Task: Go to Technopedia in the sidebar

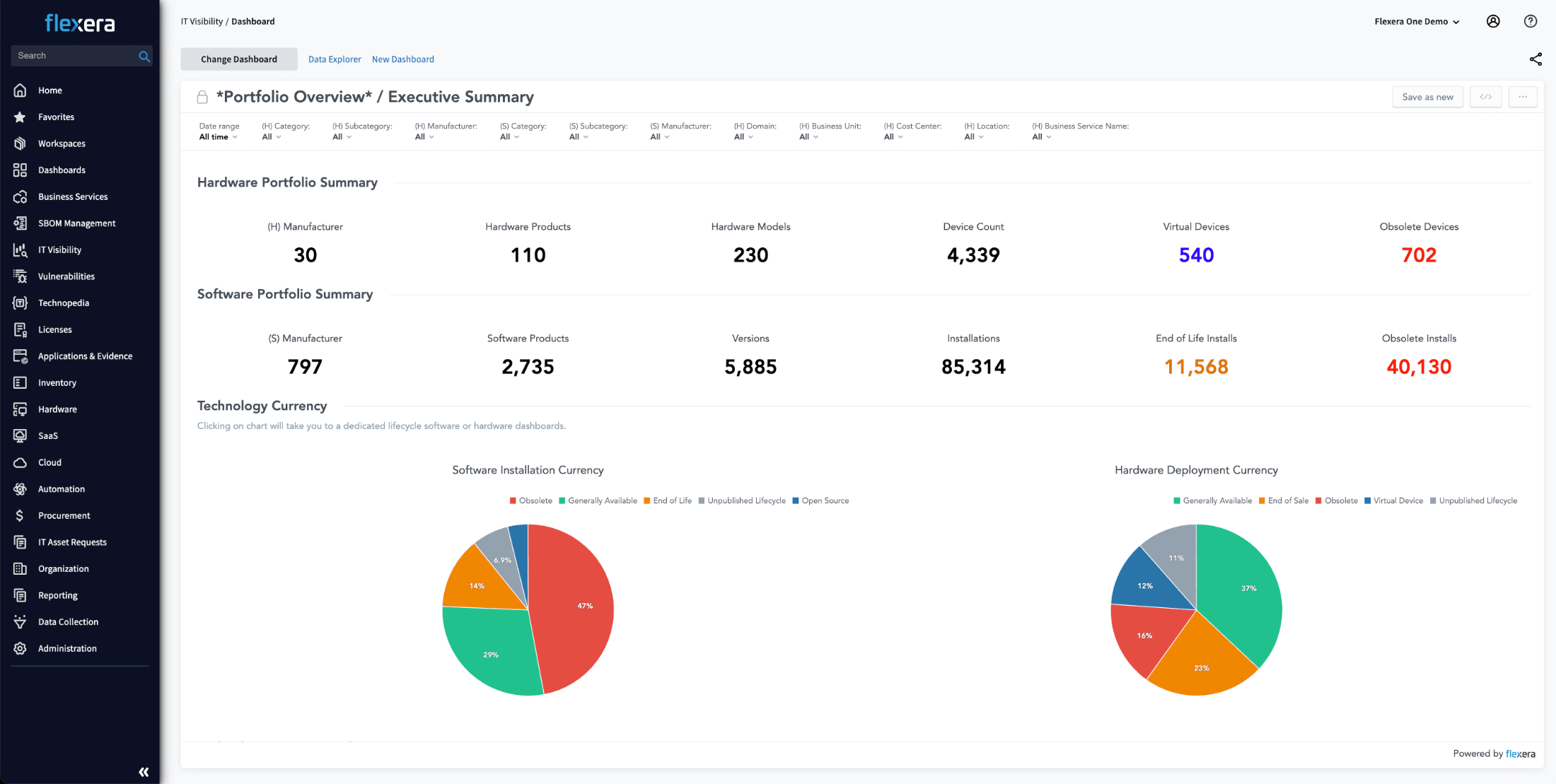Action: [x=63, y=303]
